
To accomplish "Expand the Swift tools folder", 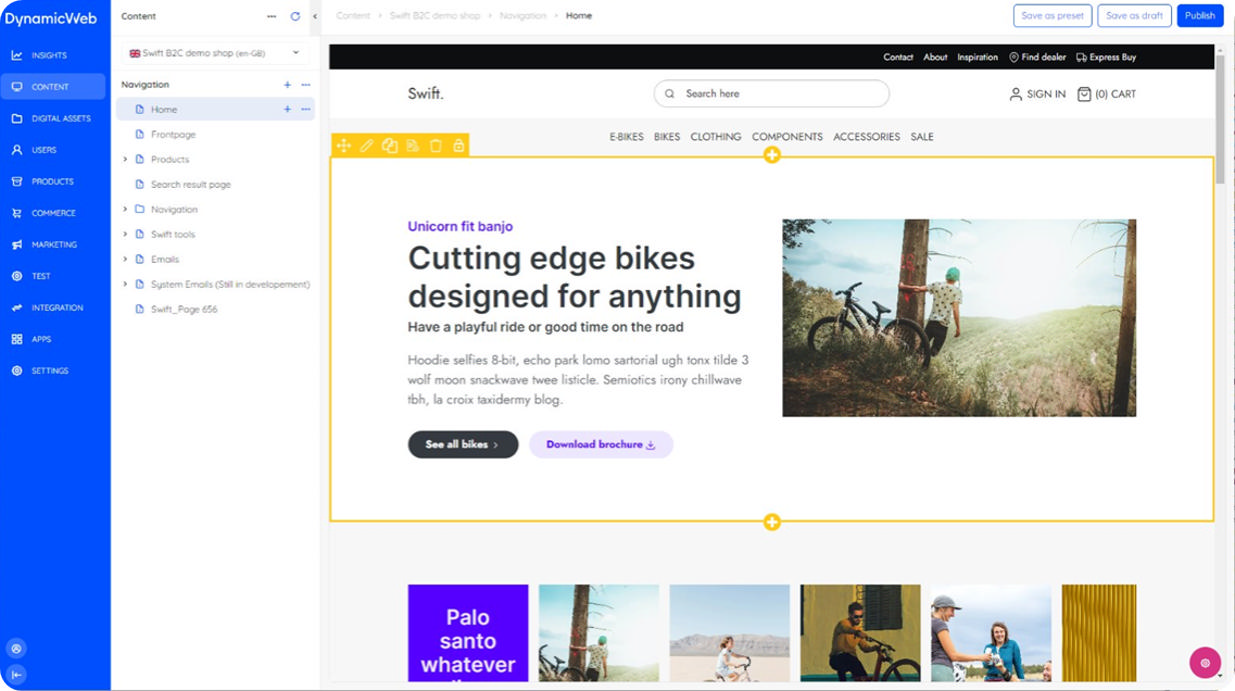I will pyautogui.click(x=125, y=234).
